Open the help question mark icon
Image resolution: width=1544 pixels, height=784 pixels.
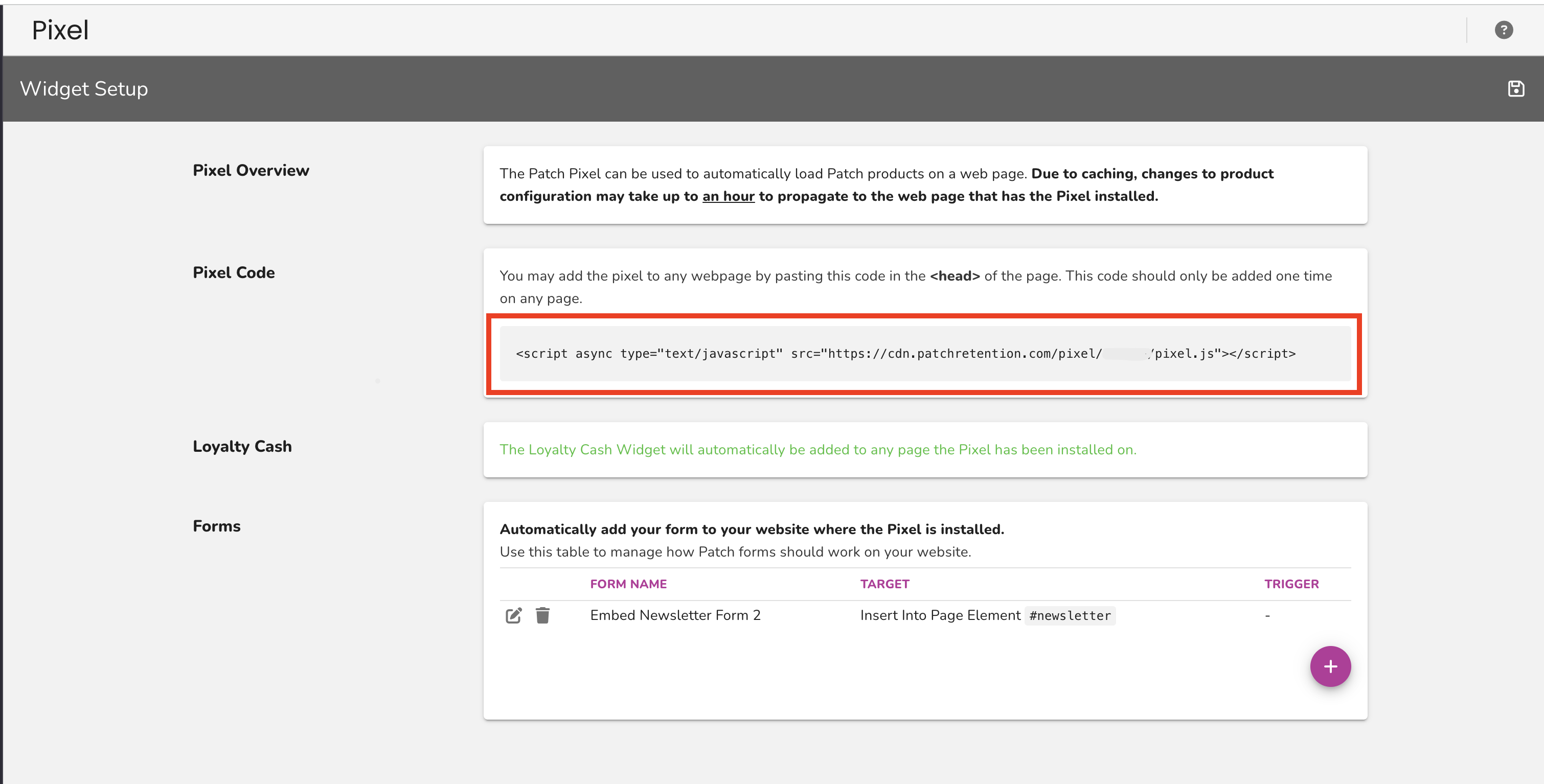pos(1503,30)
